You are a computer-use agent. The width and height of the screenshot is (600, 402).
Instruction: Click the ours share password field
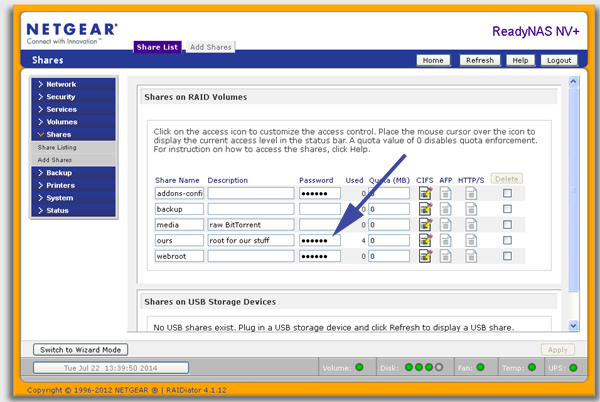coord(320,241)
